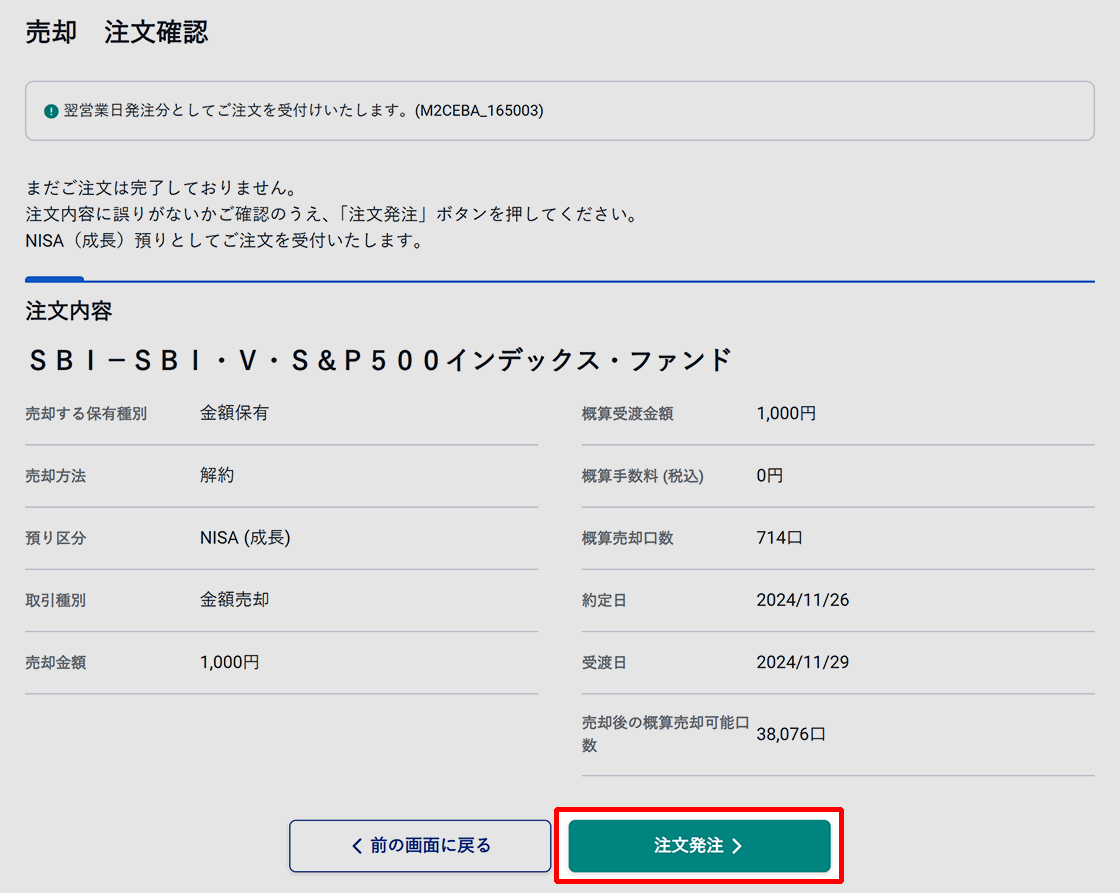The width and height of the screenshot is (1120, 893).
Task: Select the 約定日 value 2024/11/26
Action: (803, 600)
